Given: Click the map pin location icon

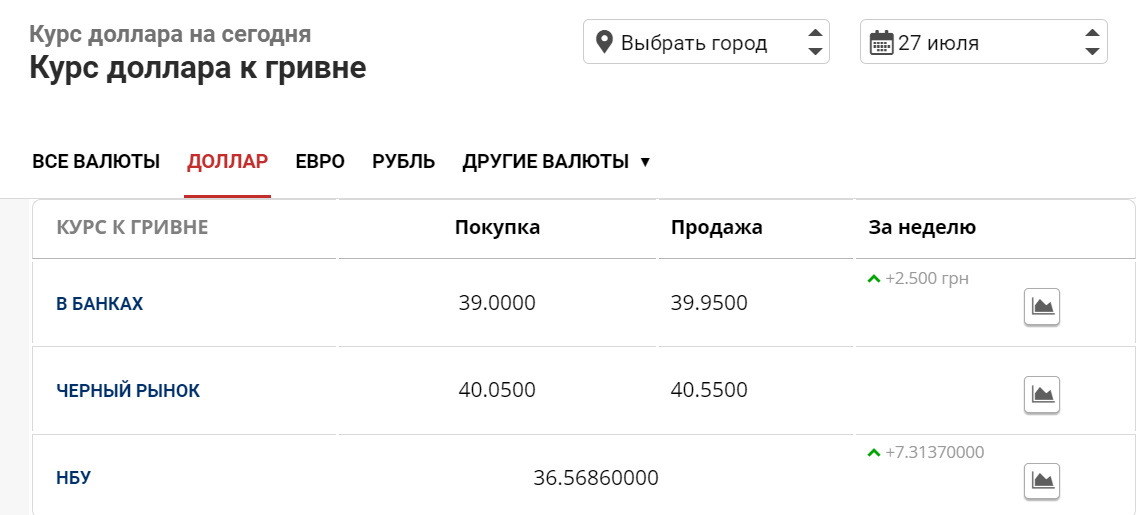Looking at the screenshot, I should (603, 43).
